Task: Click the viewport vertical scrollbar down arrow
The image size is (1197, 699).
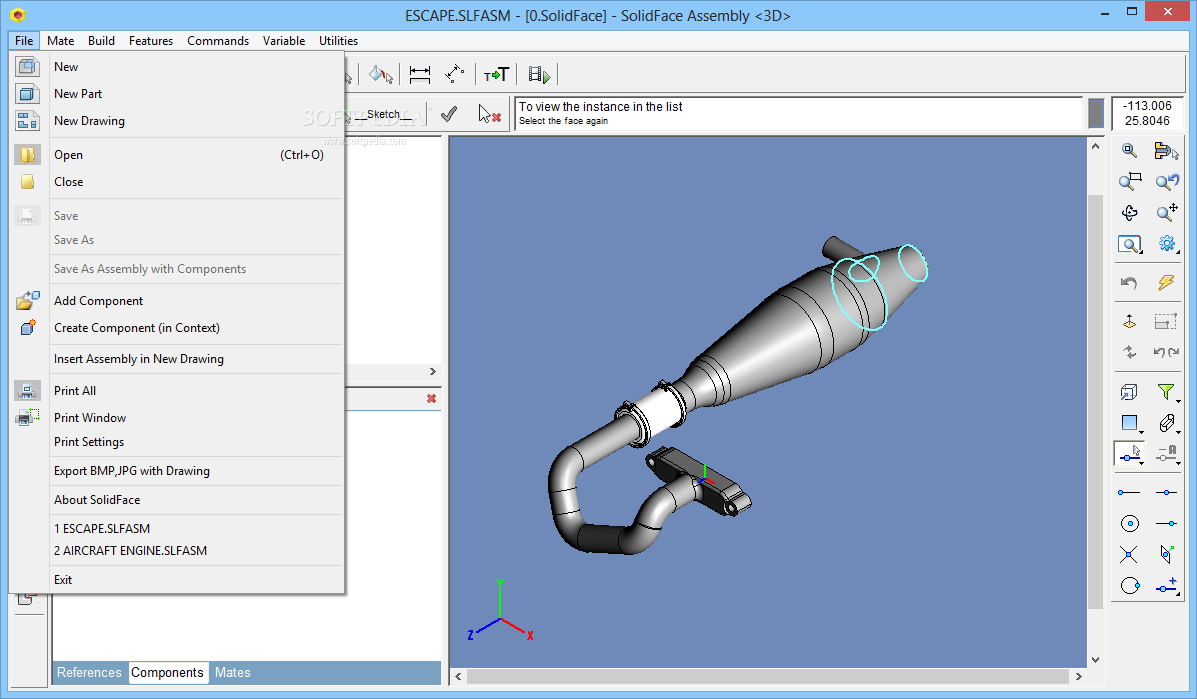Action: pos(1095,660)
